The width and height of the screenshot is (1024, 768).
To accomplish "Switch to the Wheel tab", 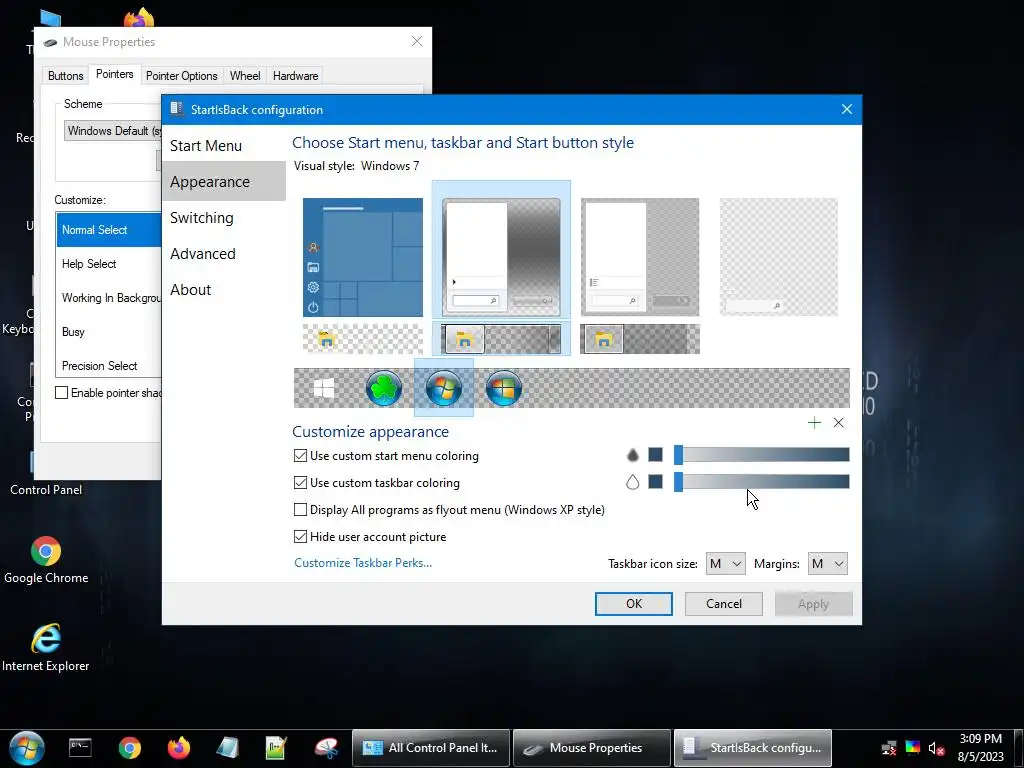I will pyautogui.click(x=245, y=76).
